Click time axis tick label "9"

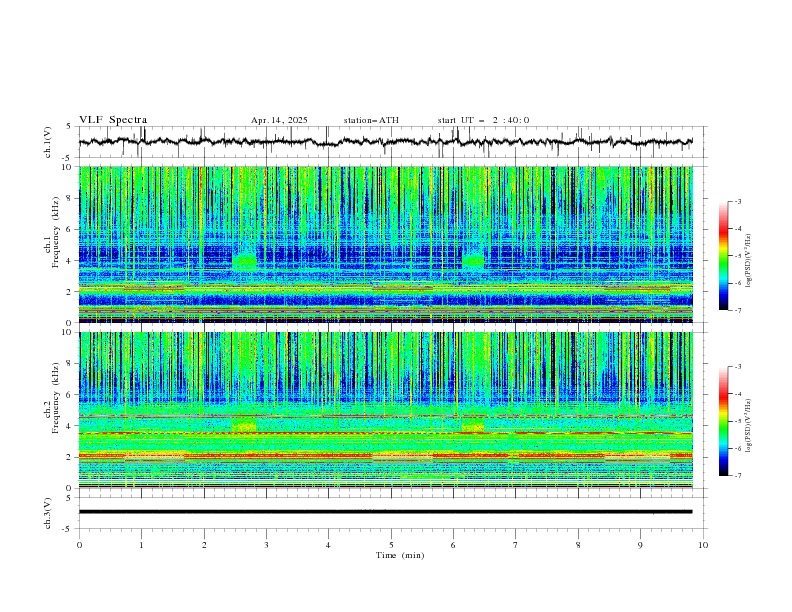pyautogui.click(x=640, y=545)
